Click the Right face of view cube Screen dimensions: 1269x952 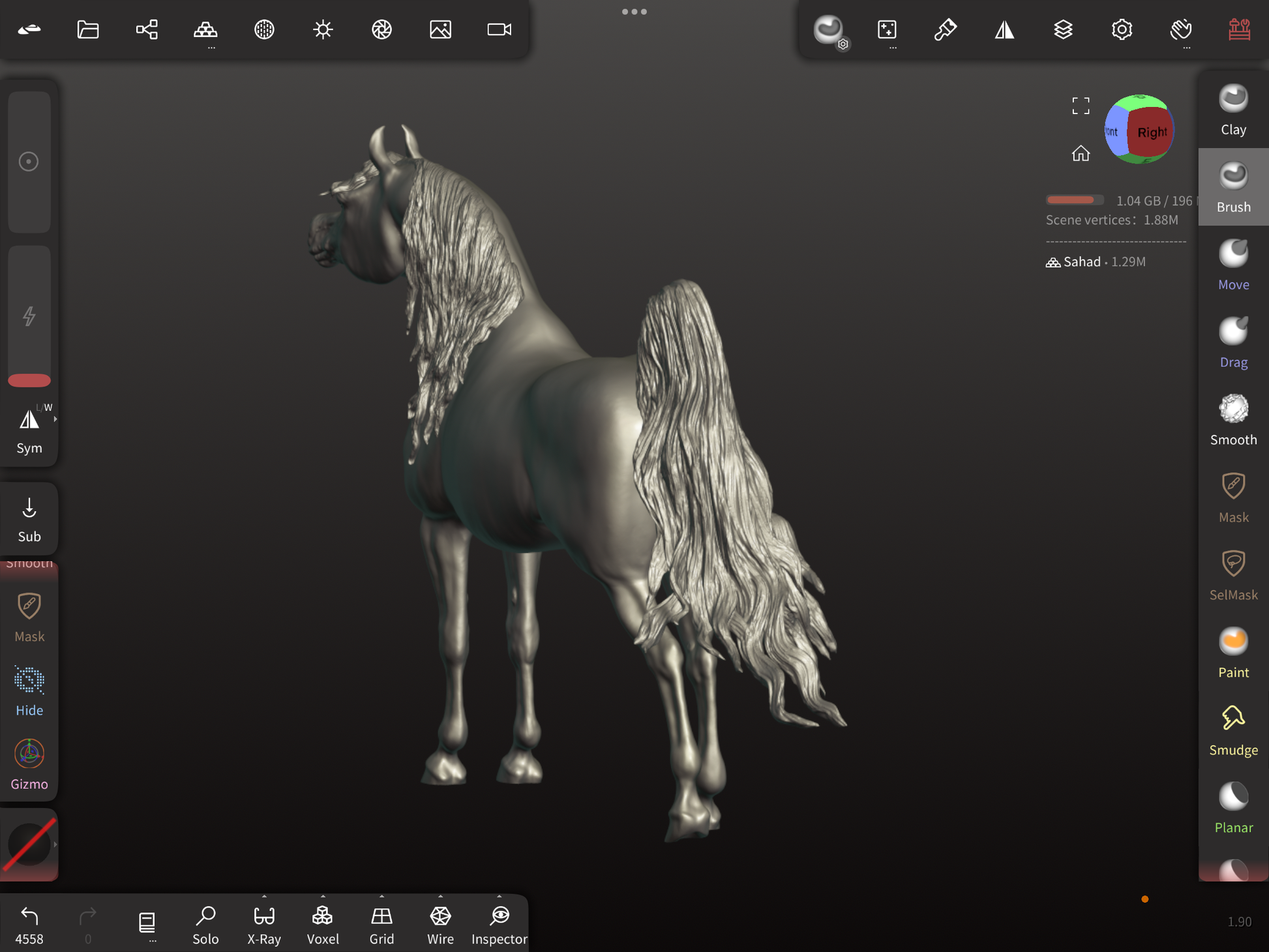click(x=1151, y=132)
